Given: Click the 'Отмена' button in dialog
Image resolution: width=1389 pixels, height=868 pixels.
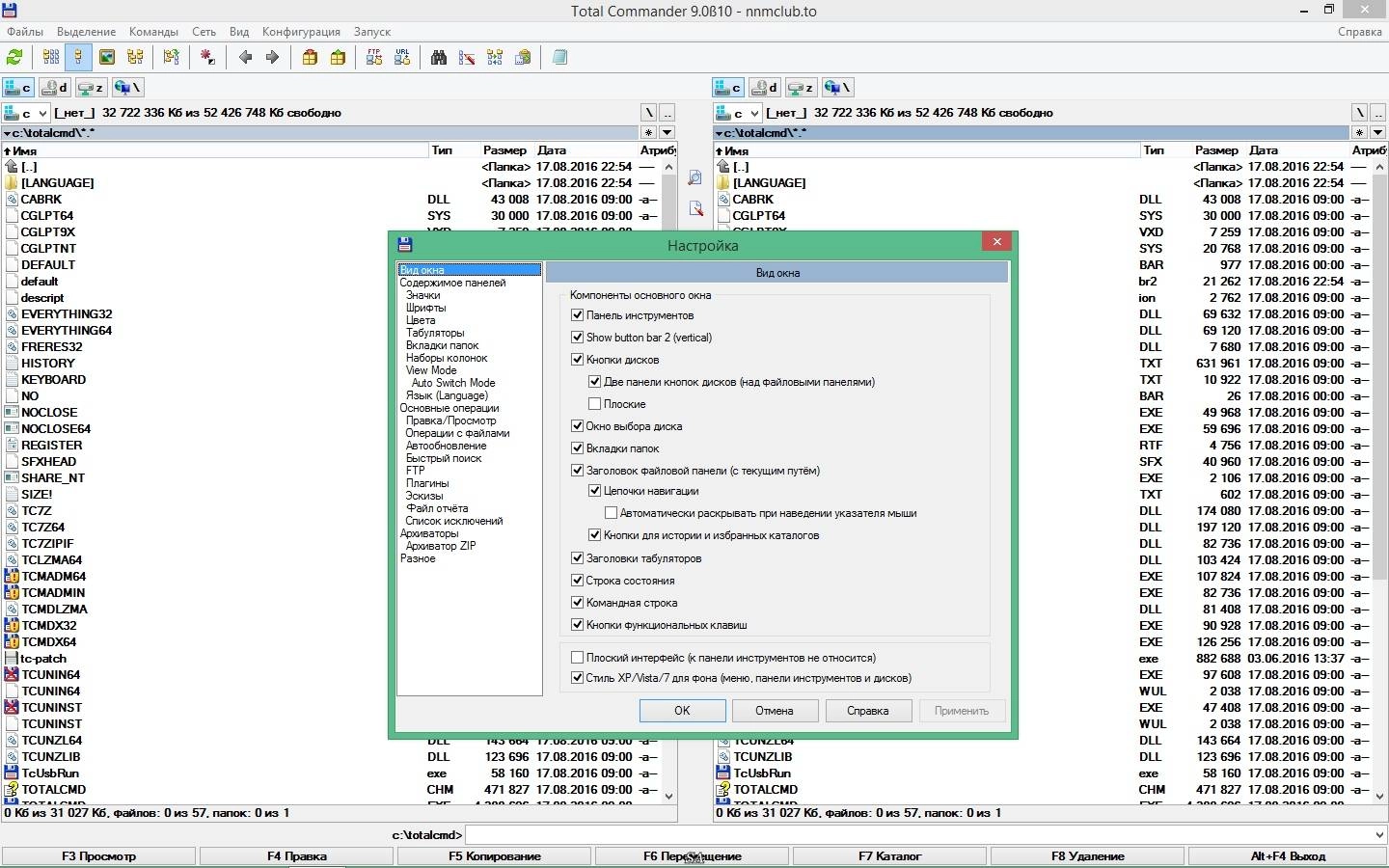Looking at the screenshot, I should [775, 711].
